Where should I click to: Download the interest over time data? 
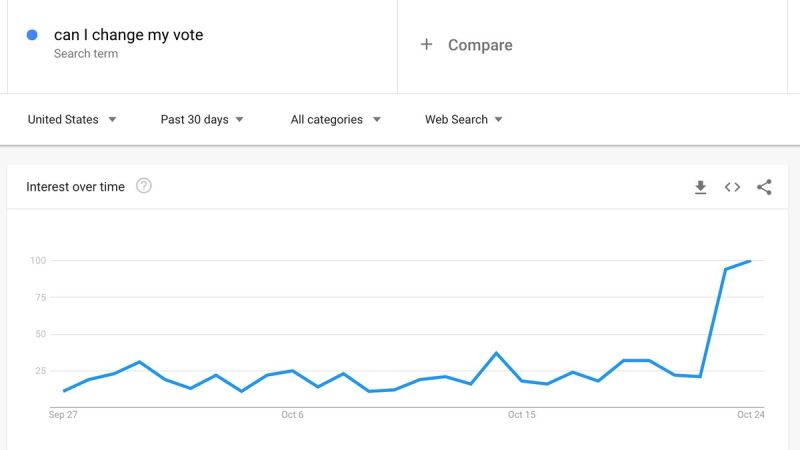[x=701, y=187]
